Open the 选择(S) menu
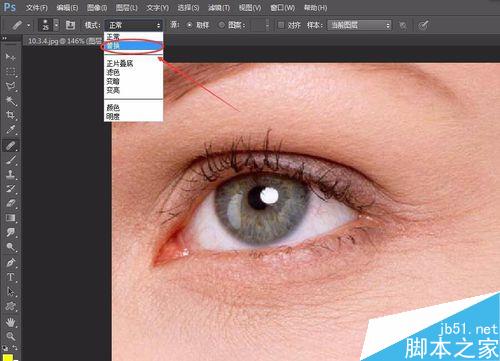500x361 pixels. pos(188,7)
